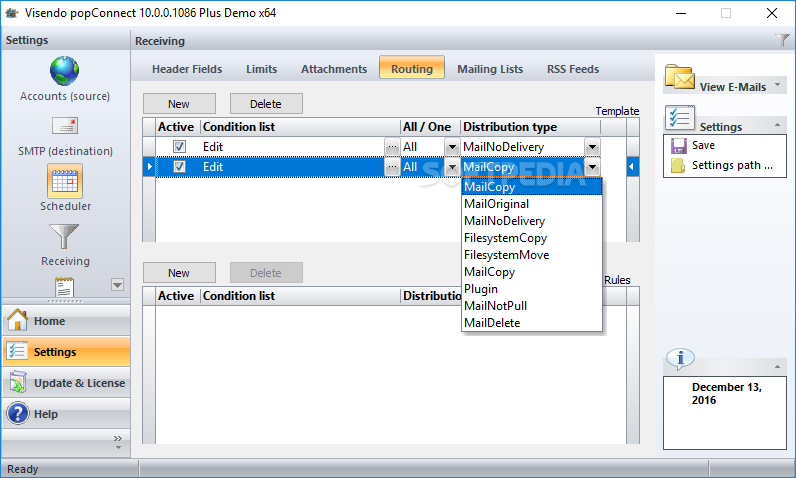Switch to Header Fields tab
The height and width of the screenshot is (478, 796).
pos(187,69)
